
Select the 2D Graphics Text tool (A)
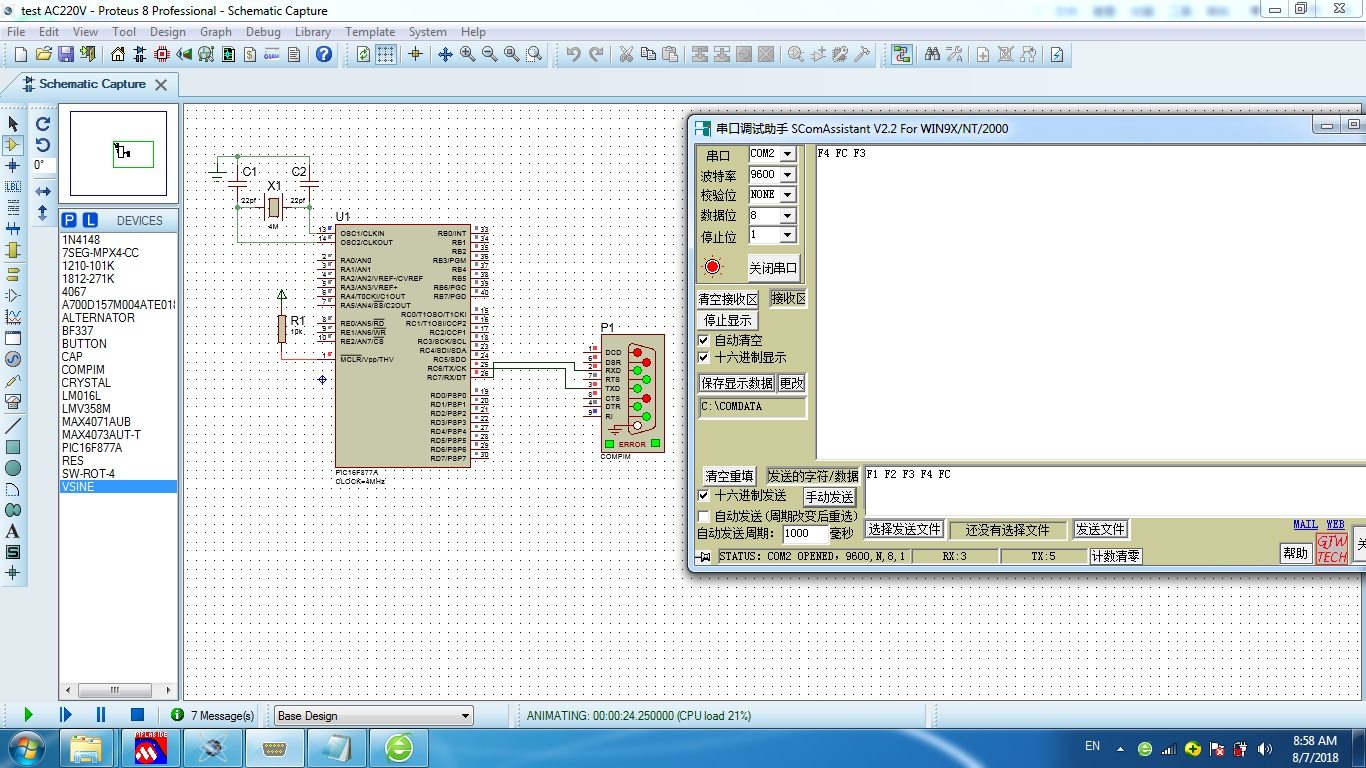click(x=13, y=531)
